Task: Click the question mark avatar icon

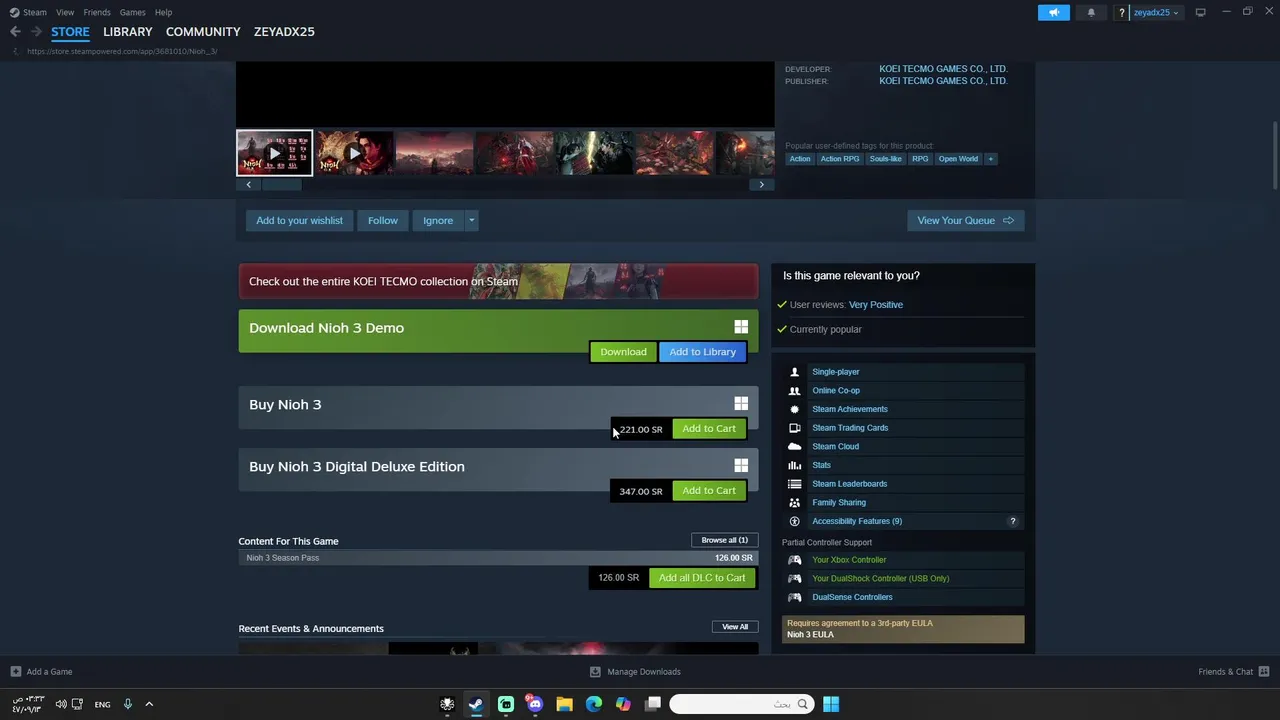Action: (x=1122, y=12)
